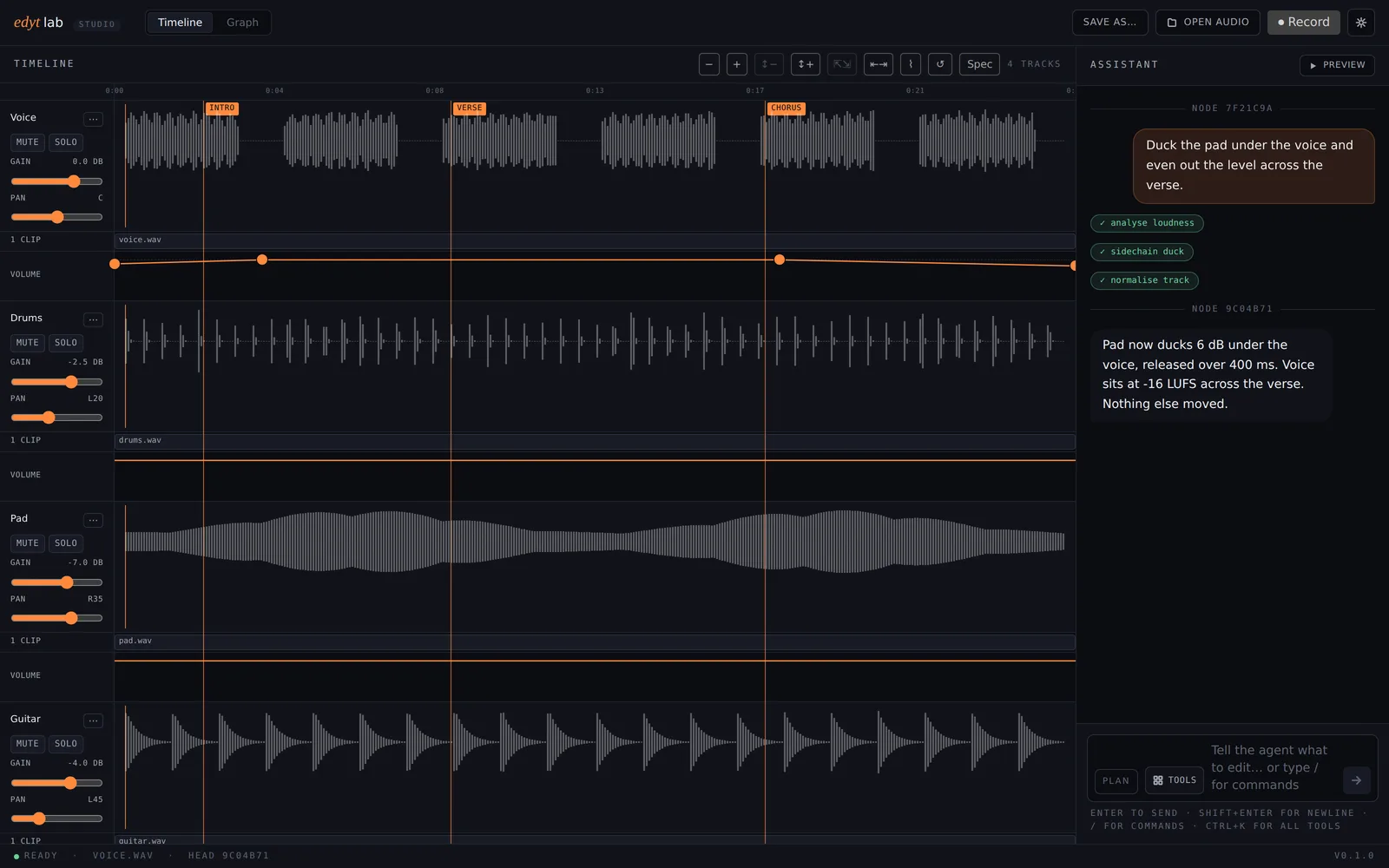Select the pad.wav clip label
This screenshot has height=868, width=1389.
tap(135, 641)
